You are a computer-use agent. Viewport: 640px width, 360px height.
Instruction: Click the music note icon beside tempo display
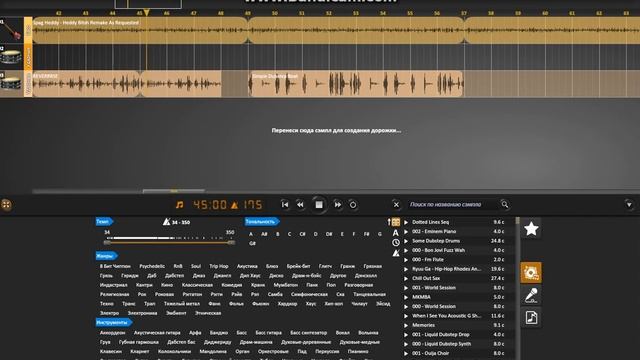(x=180, y=204)
